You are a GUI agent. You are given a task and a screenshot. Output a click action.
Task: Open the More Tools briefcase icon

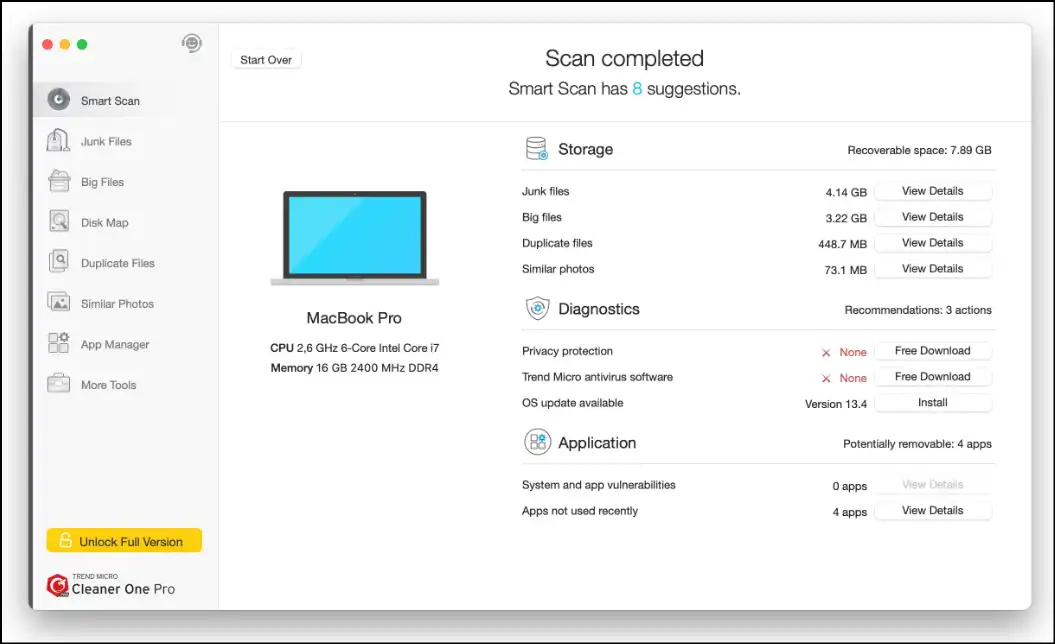(59, 384)
